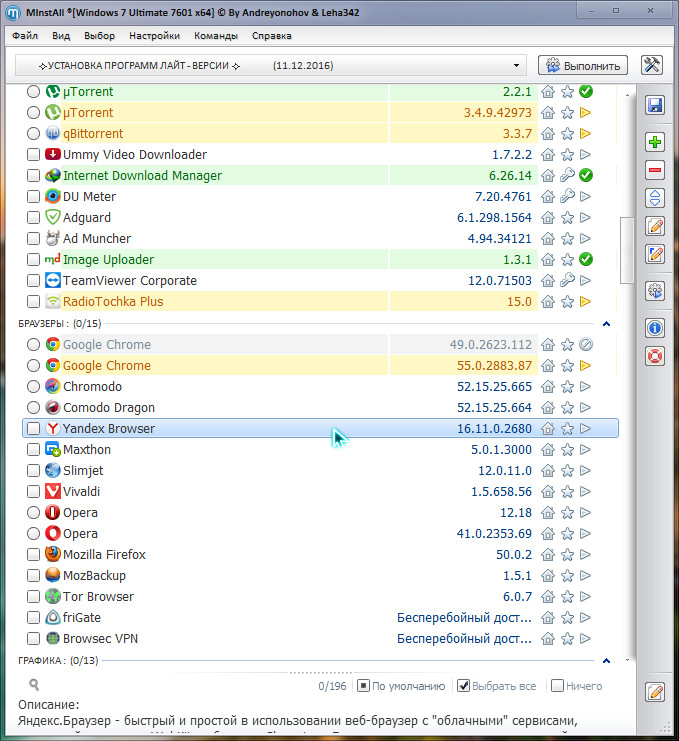Click the red lifebuoy help icon
The height and width of the screenshot is (741, 679).
coord(654,356)
